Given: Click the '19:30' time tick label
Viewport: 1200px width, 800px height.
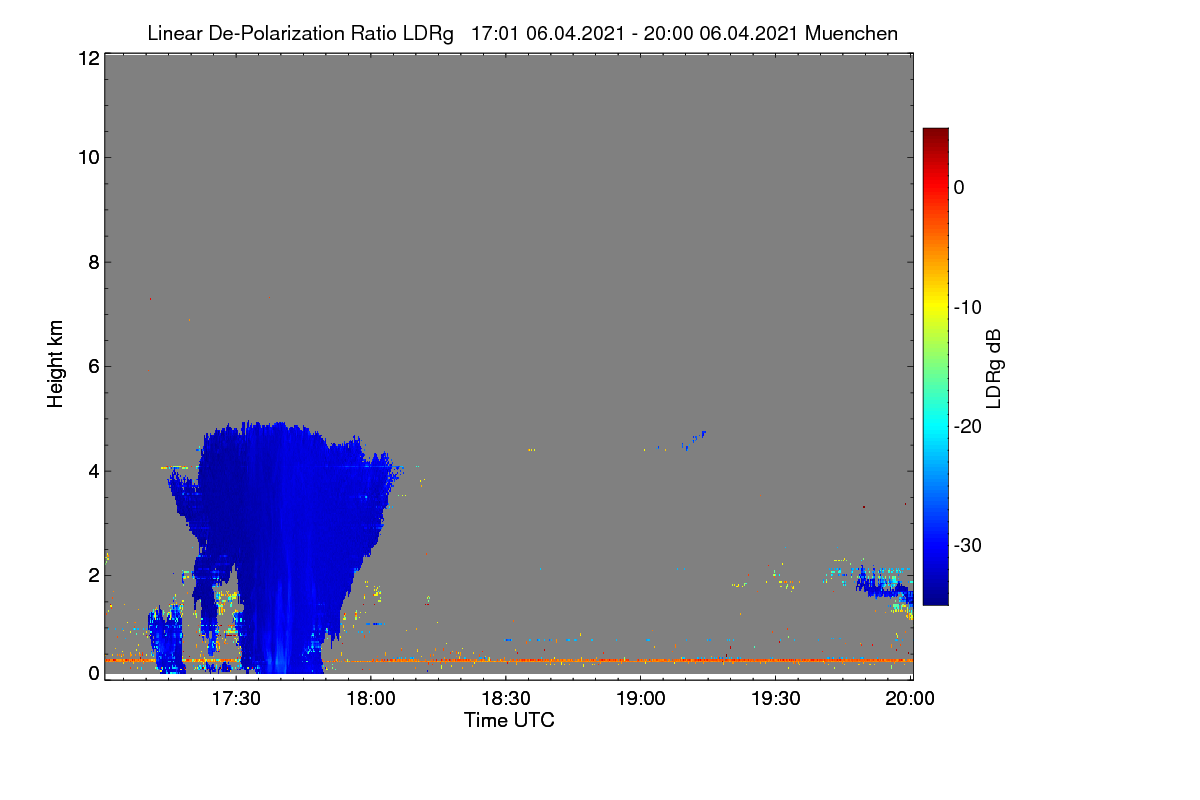Looking at the screenshot, I should coord(776,699).
